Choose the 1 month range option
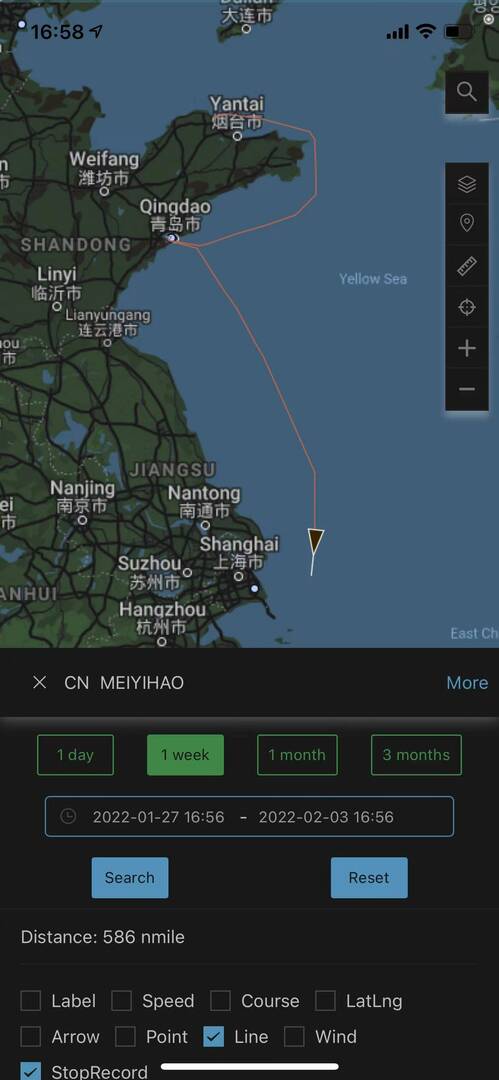Image resolution: width=499 pixels, height=1080 pixels. click(297, 755)
